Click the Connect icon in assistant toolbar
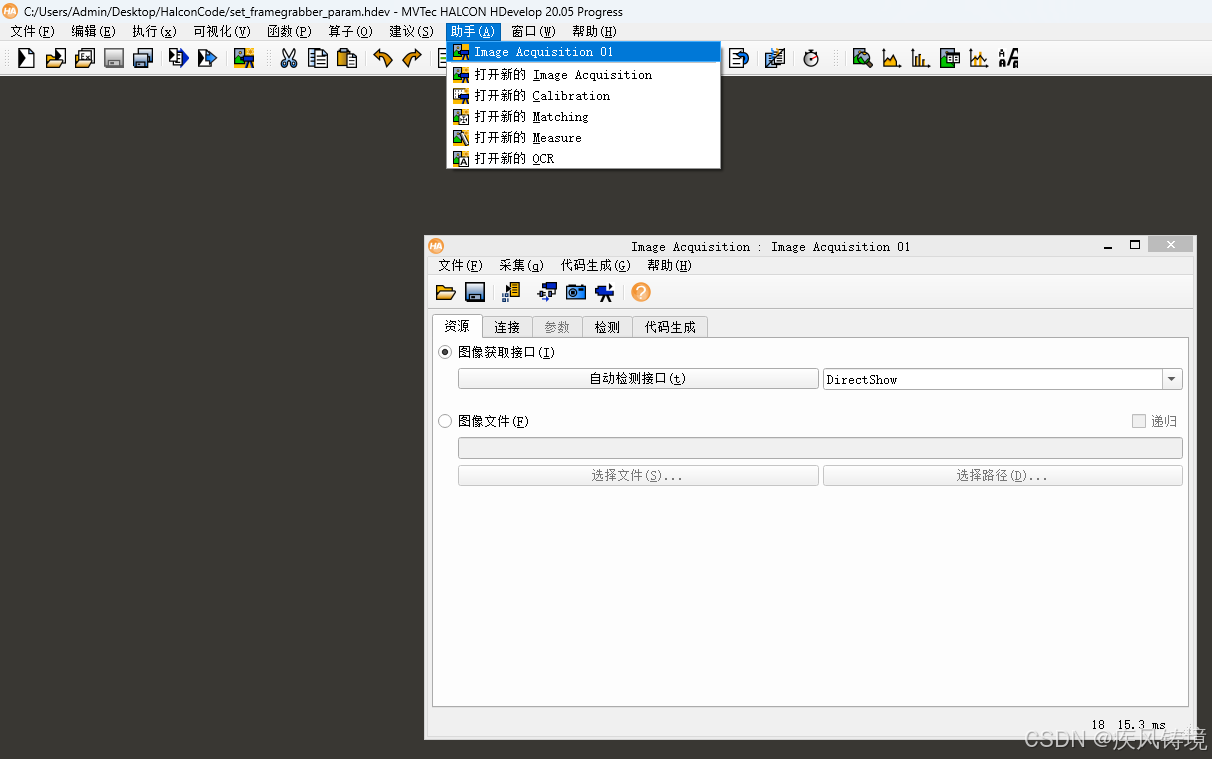Screen dimensions: 1212x759 point(547,292)
